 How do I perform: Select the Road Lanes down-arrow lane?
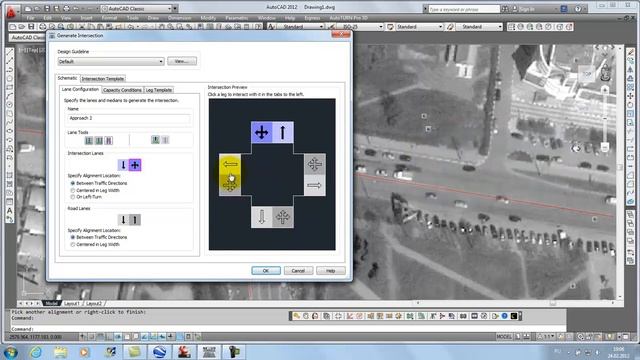coord(123,220)
